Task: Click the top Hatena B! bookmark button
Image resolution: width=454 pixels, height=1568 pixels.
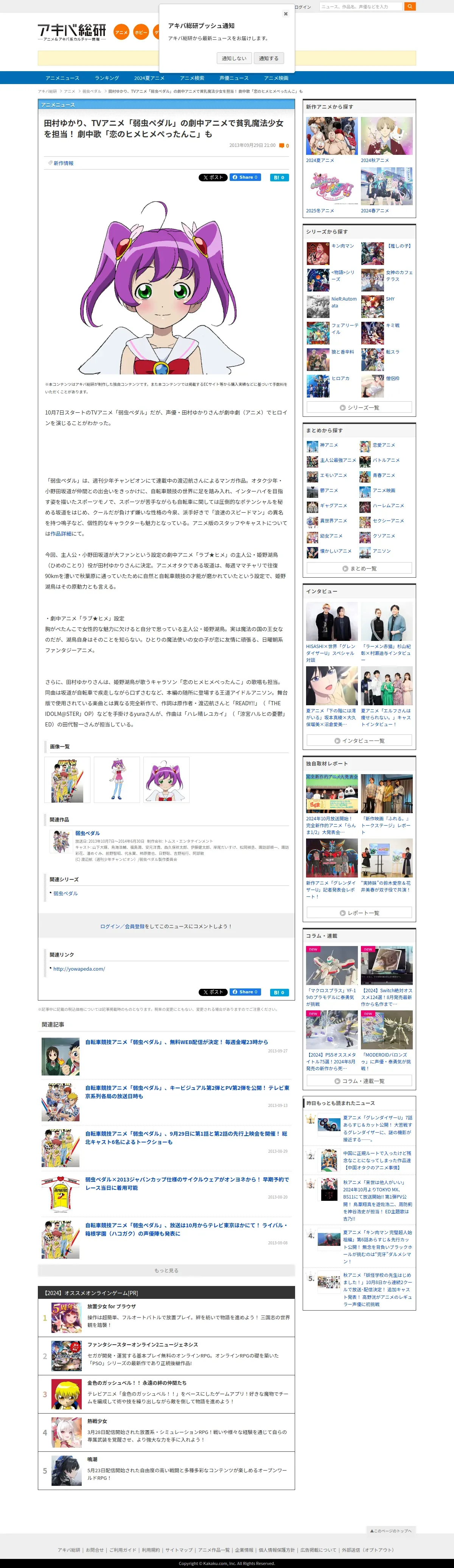Action: pos(279,178)
